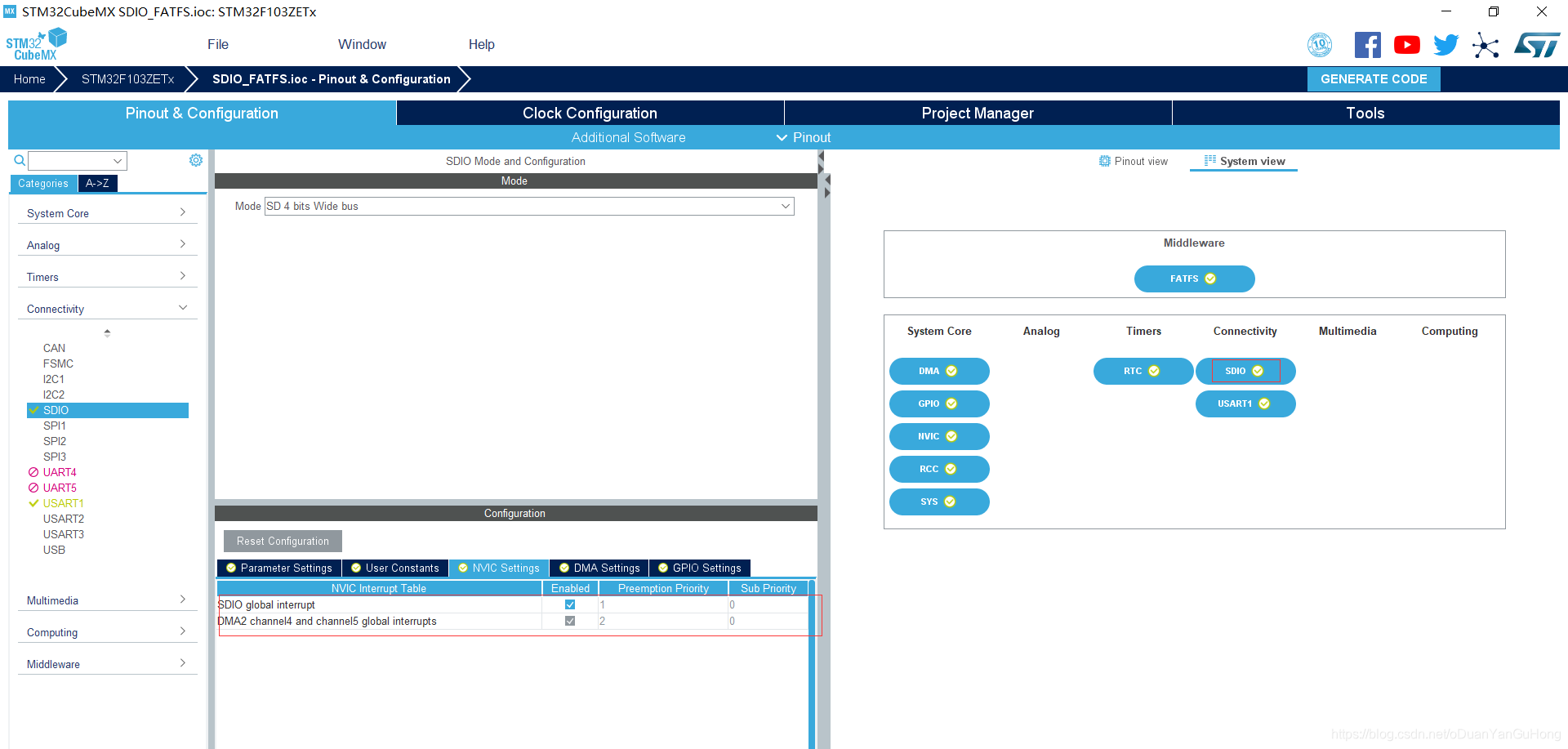Open the GPIO Settings tab
This screenshot has height=749, width=1568.
pyautogui.click(x=700, y=568)
